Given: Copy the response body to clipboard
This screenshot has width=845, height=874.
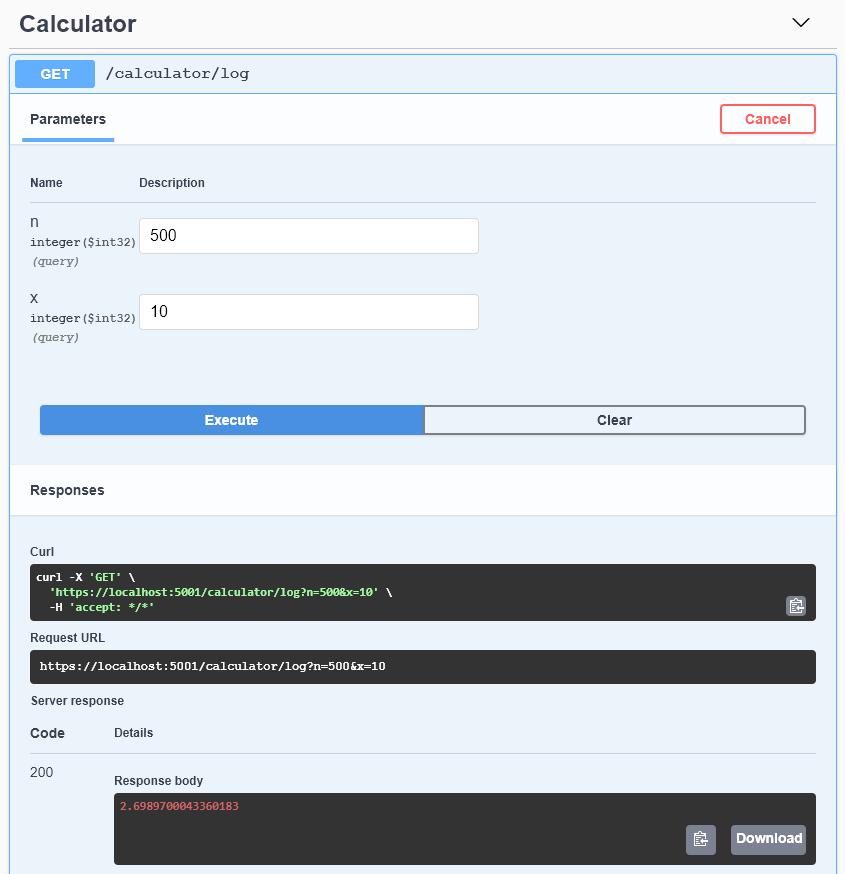Looking at the screenshot, I should [x=701, y=839].
